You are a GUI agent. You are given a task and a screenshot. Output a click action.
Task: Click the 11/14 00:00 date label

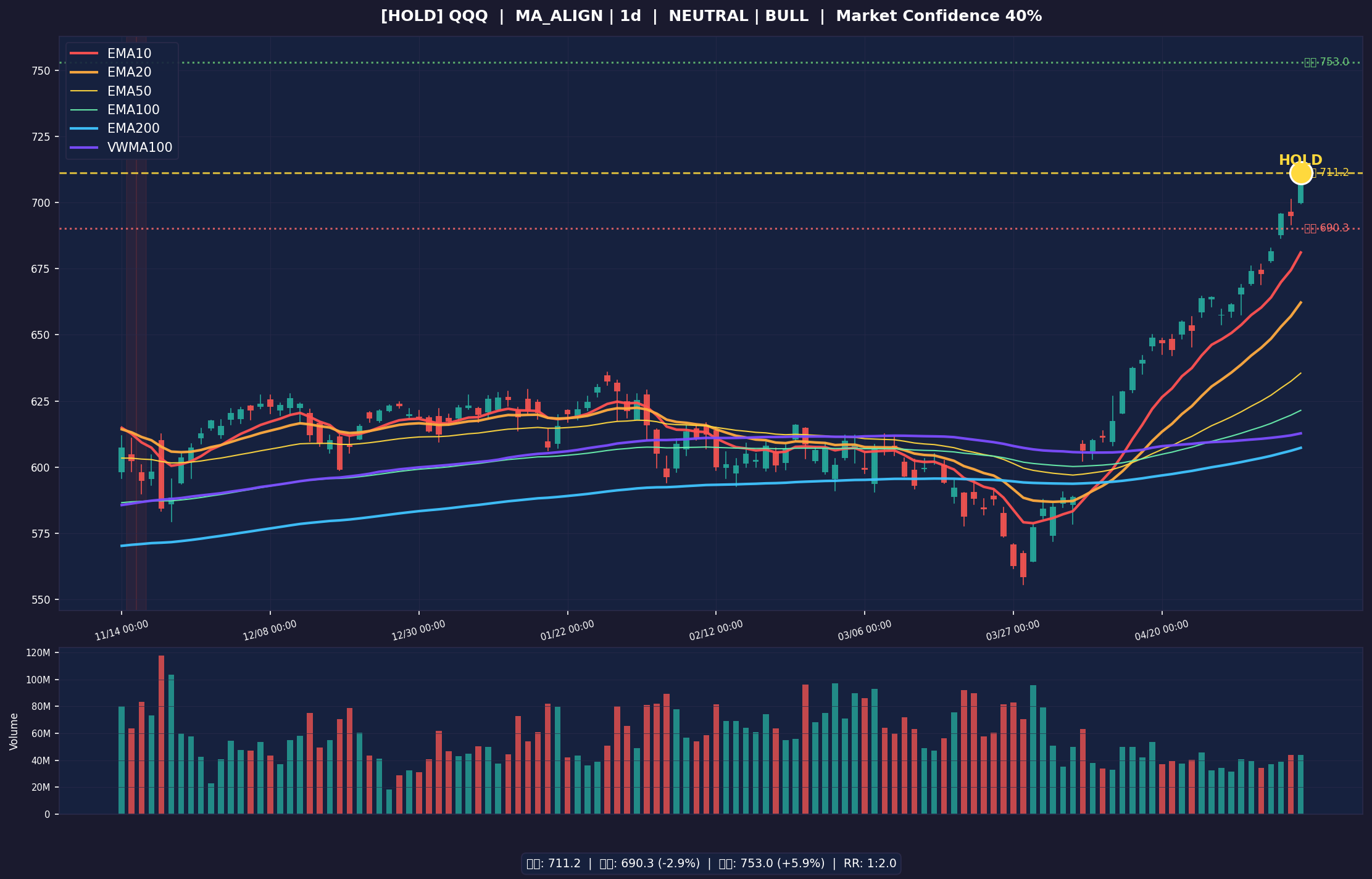tap(122, 631)
